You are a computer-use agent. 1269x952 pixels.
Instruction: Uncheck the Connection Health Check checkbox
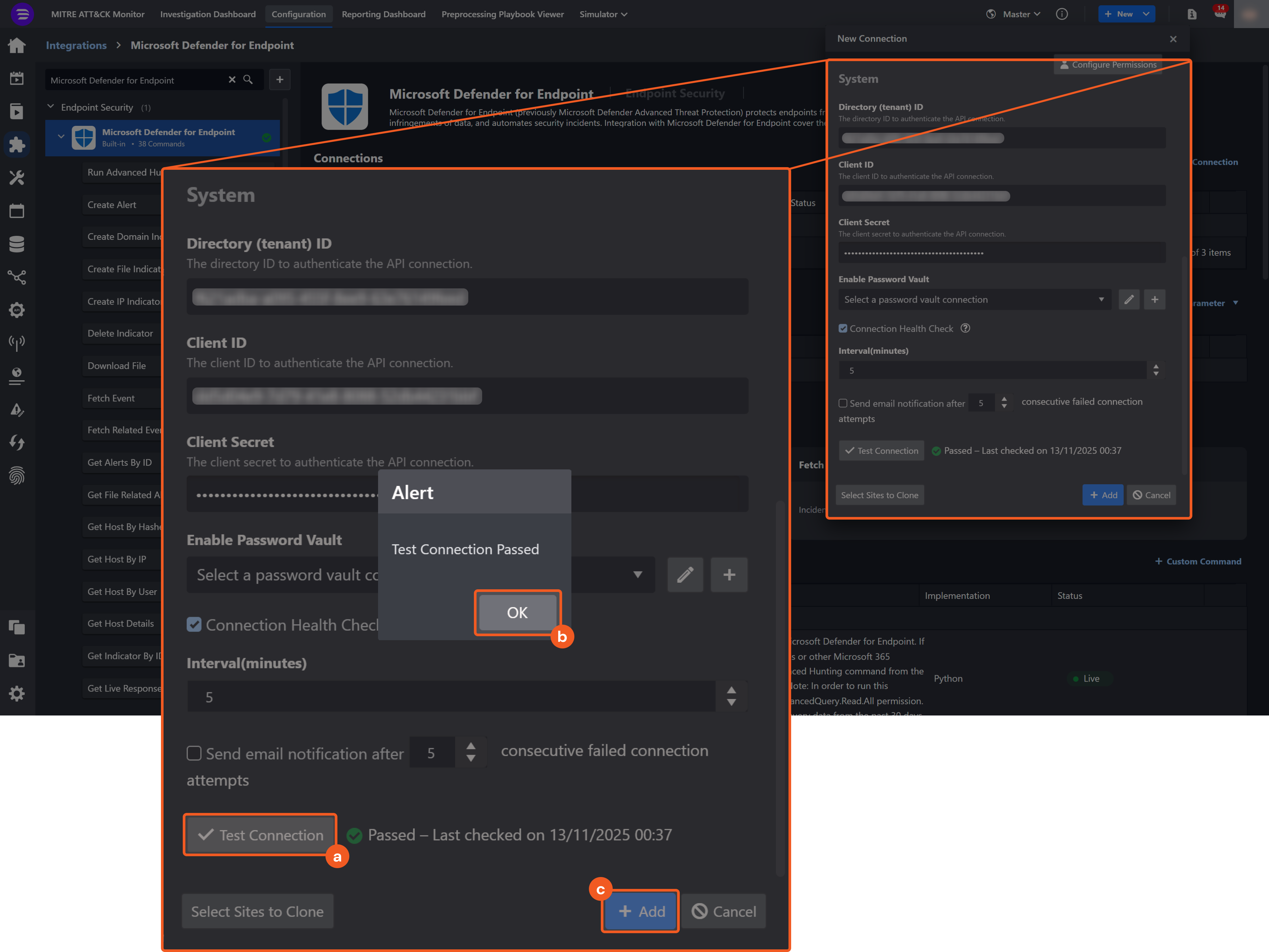pyautogui.click(x=194, y=625)
